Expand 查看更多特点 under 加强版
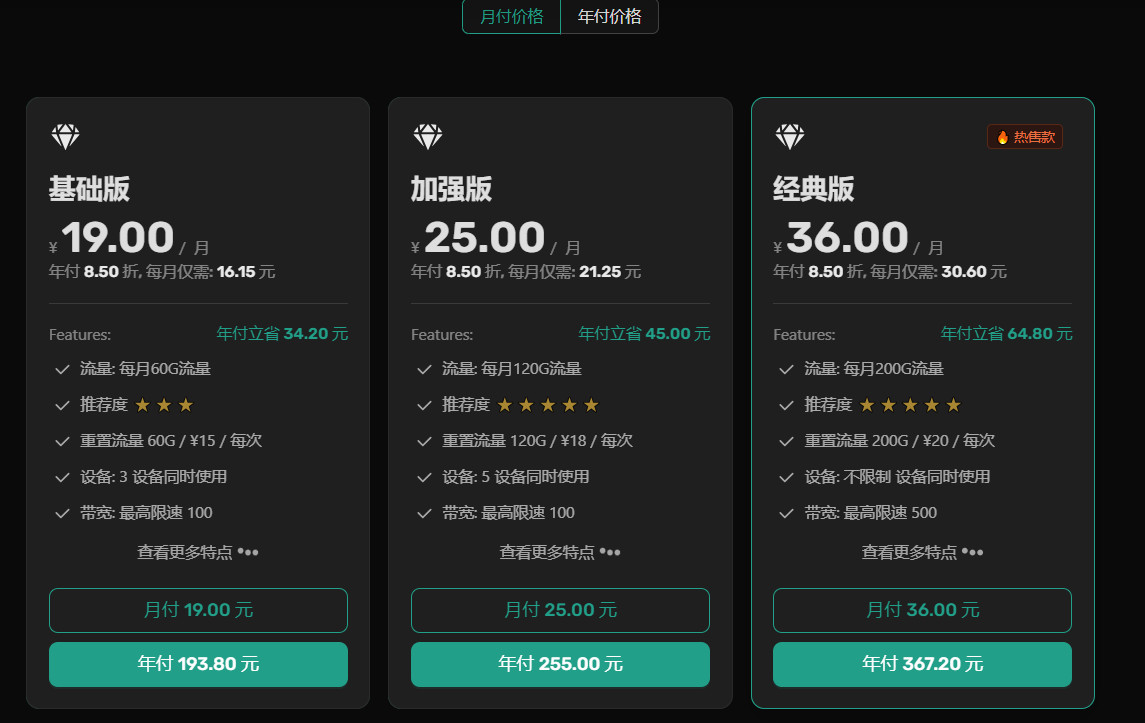This screenshot has height=723, width=1145. 560,551
